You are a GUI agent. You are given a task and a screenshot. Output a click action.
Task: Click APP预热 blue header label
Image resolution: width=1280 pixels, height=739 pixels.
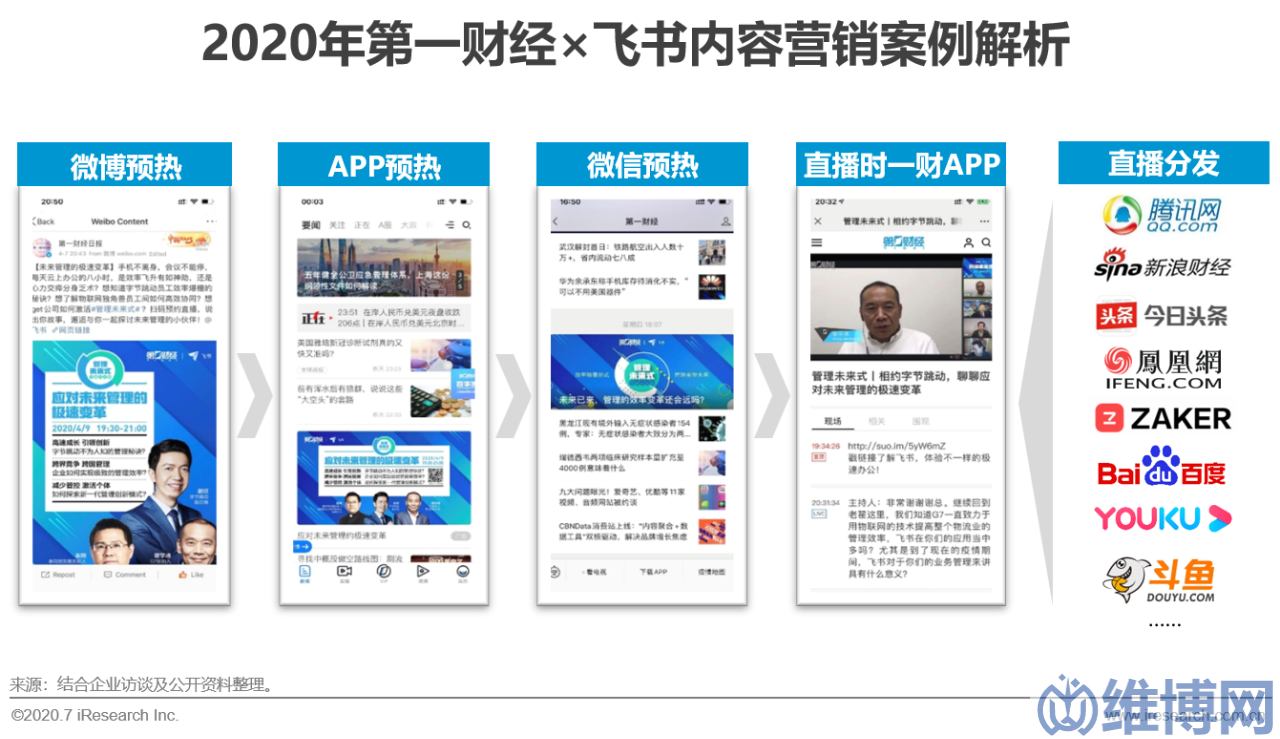point(384,165)
